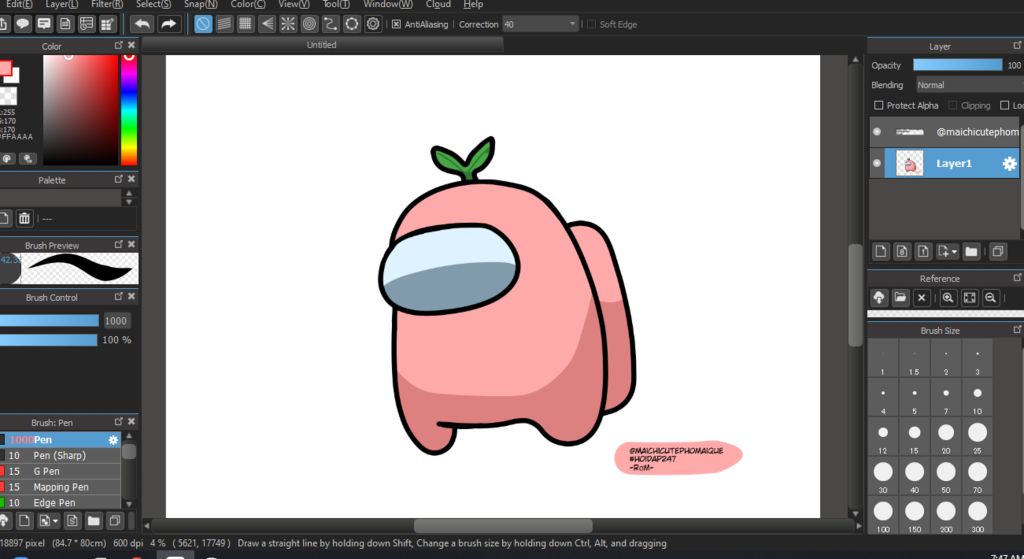
Task: Expand the add bitmap brush dropdown
Action: [x=56, y=520]
